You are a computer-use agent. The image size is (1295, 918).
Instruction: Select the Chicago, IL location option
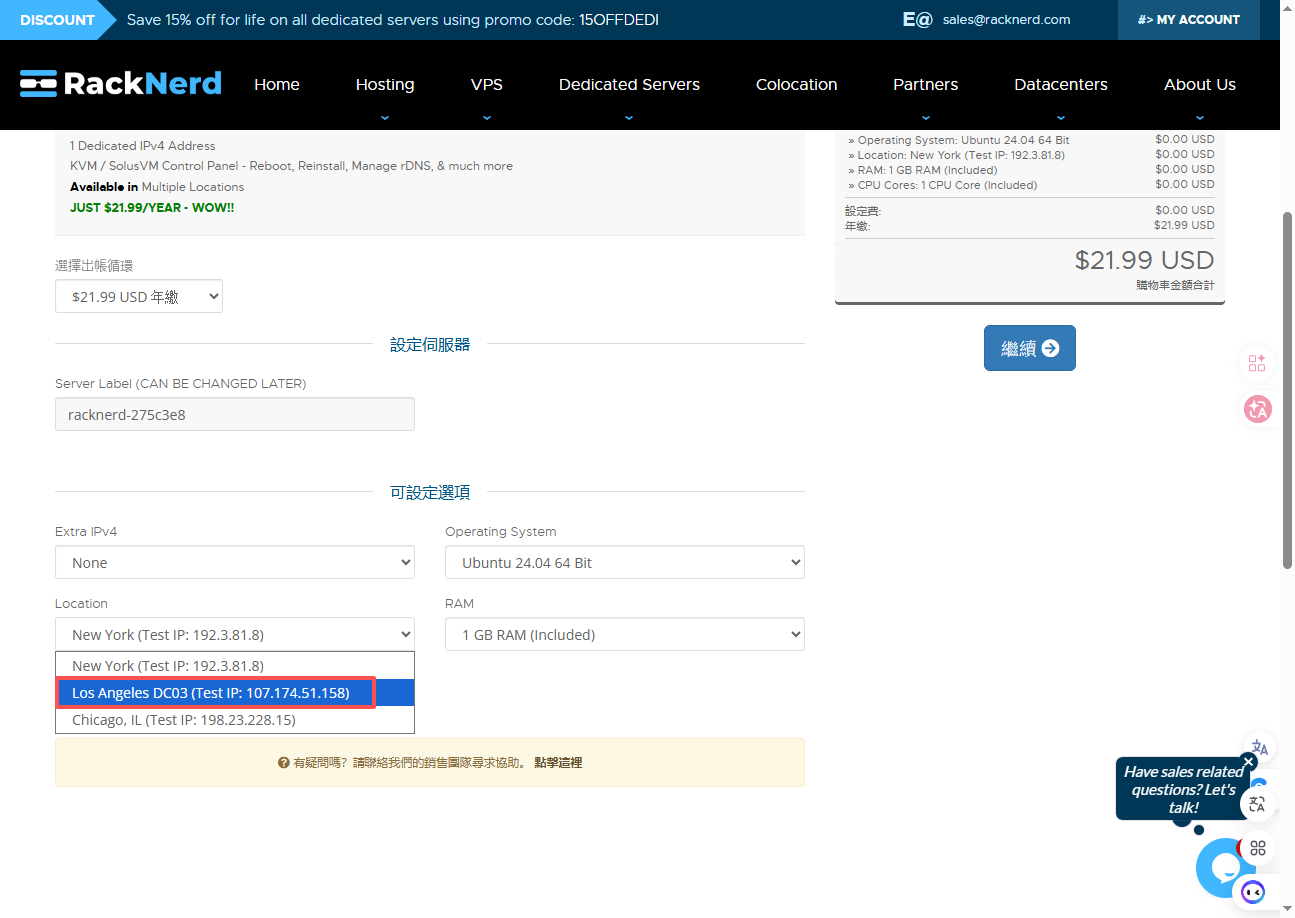point(235,720)
